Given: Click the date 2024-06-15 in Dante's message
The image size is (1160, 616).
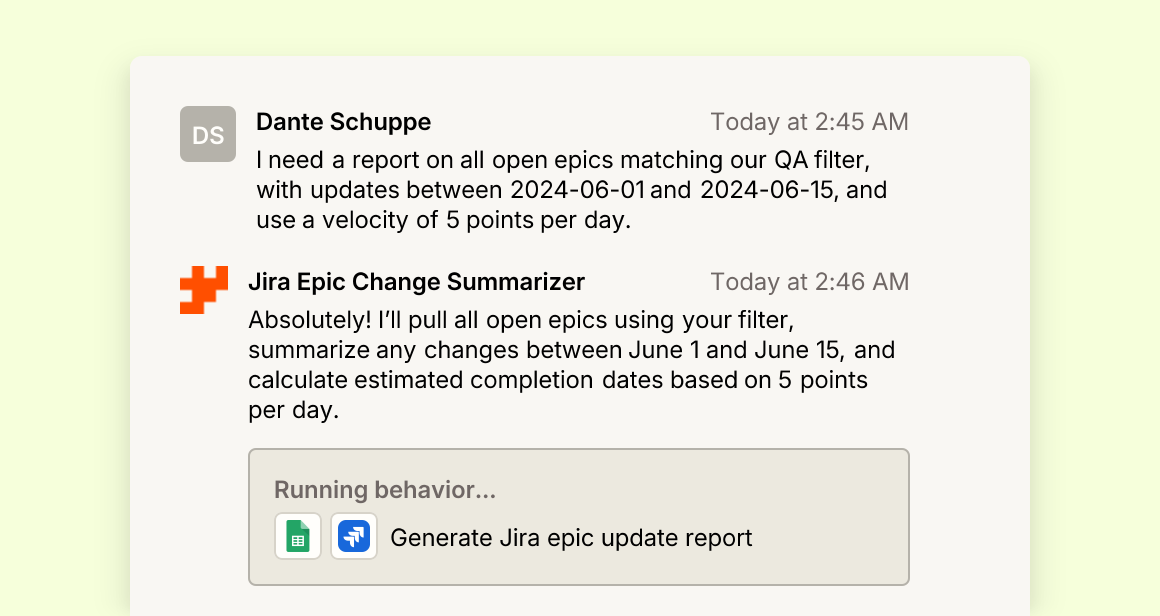Looking at the screenshot, I should coord(769,190).
